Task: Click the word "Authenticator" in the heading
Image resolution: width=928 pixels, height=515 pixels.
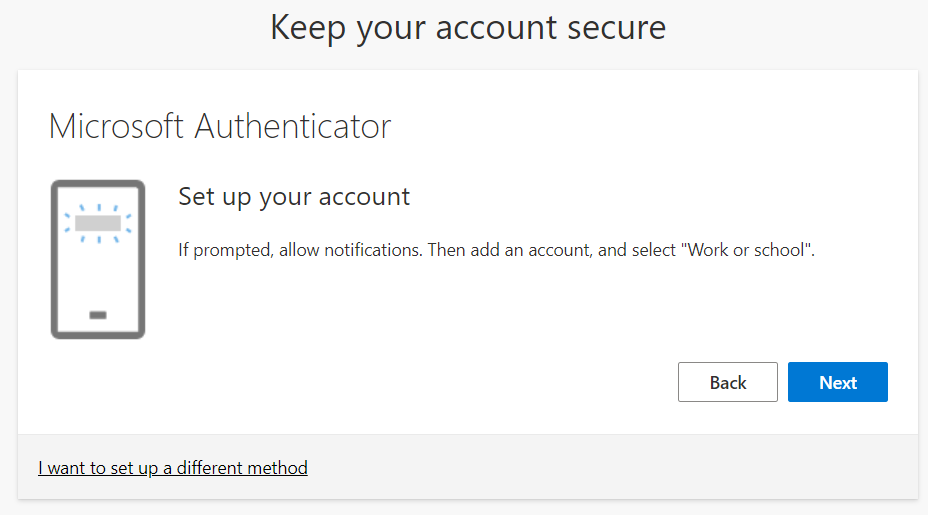Action: point(292,127)
